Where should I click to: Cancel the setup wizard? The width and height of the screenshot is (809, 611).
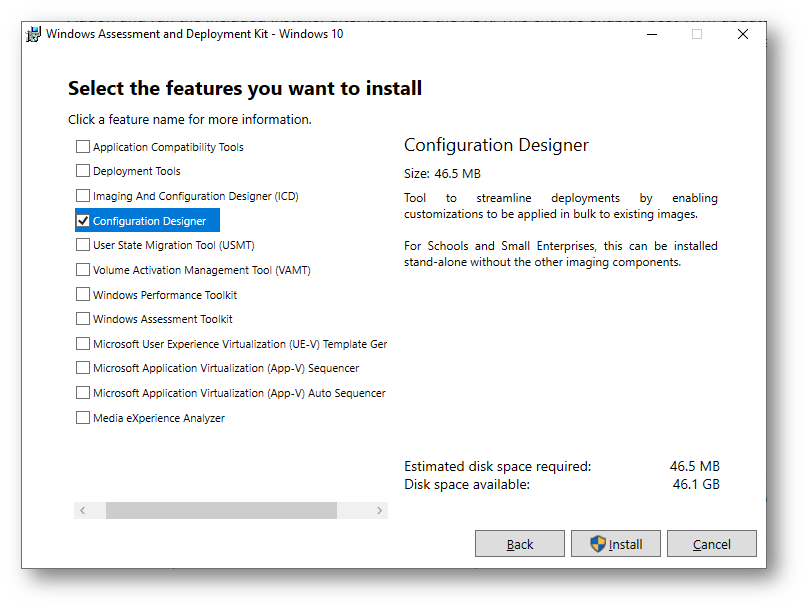coord(711,543)
